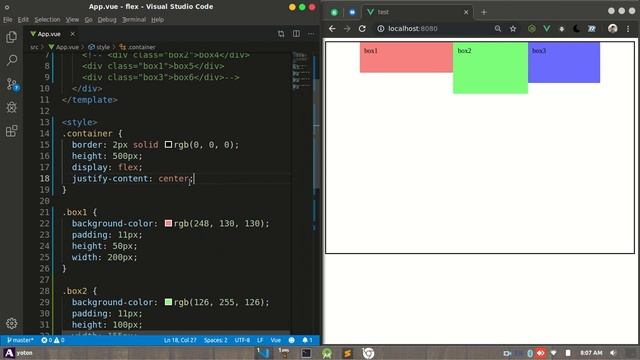The height and width of the screenshot is (360, 640).
Task: Open color picker for rgb(248, 130, 130) swatch
Action: (x=168, y=223)
